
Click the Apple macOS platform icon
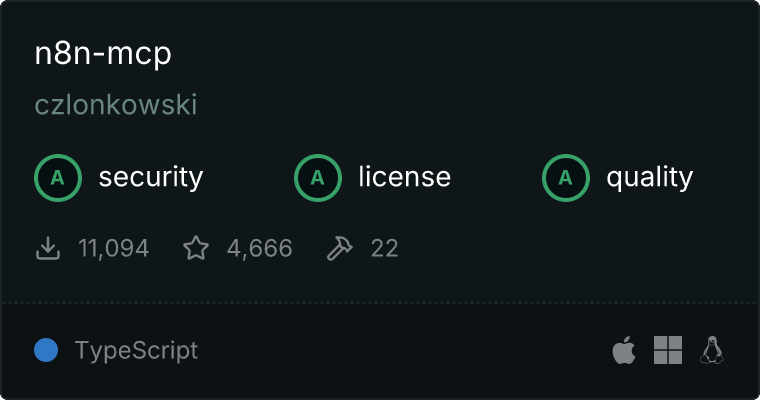tap(624, 350)
